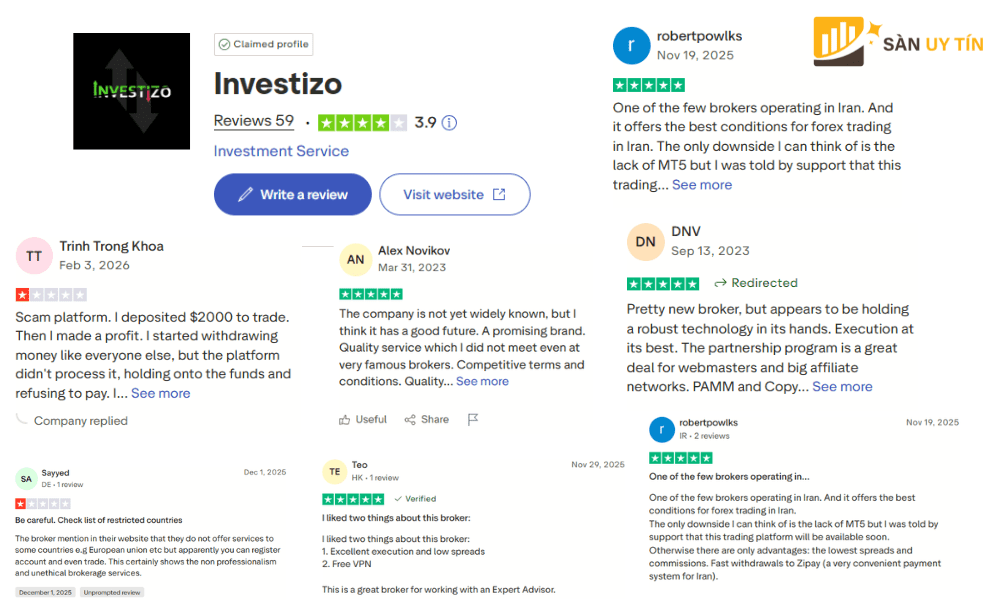Expand DNV's review with See more
This screenshot has height=600, width=1000.
(x=842, y=386)
